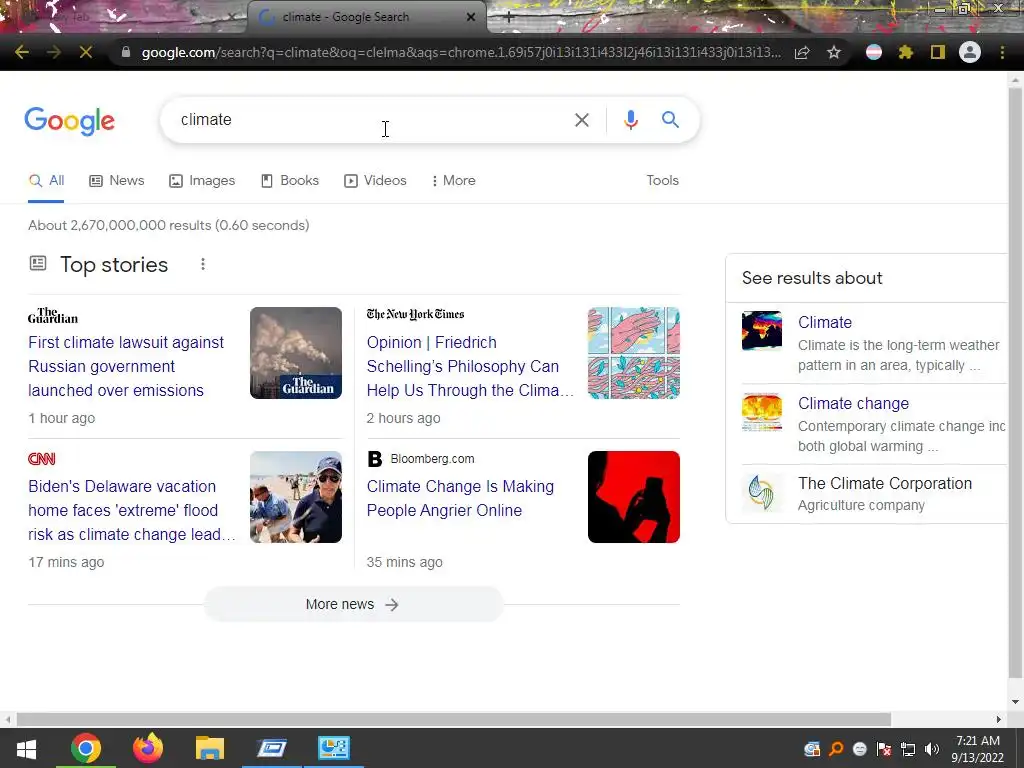Open The Climate Corporation result
The image size is (1024, 768).
coord(884,484)
